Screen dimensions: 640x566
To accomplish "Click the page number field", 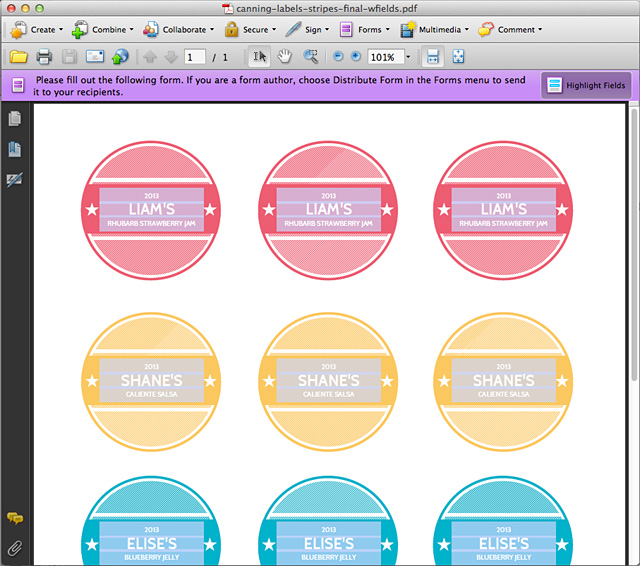I will (195, 57).
